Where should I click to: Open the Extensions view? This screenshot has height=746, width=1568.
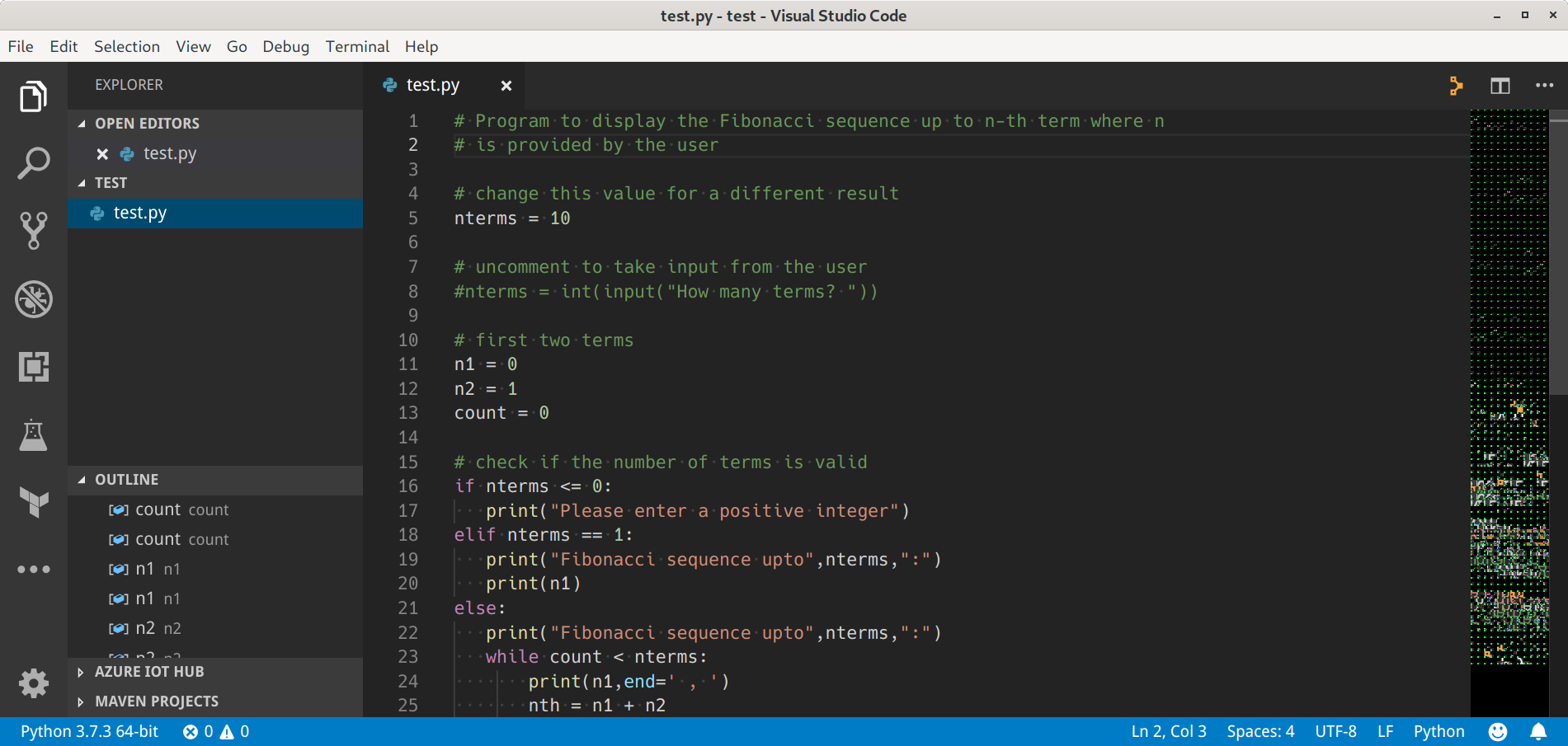(x=33, y=368)
